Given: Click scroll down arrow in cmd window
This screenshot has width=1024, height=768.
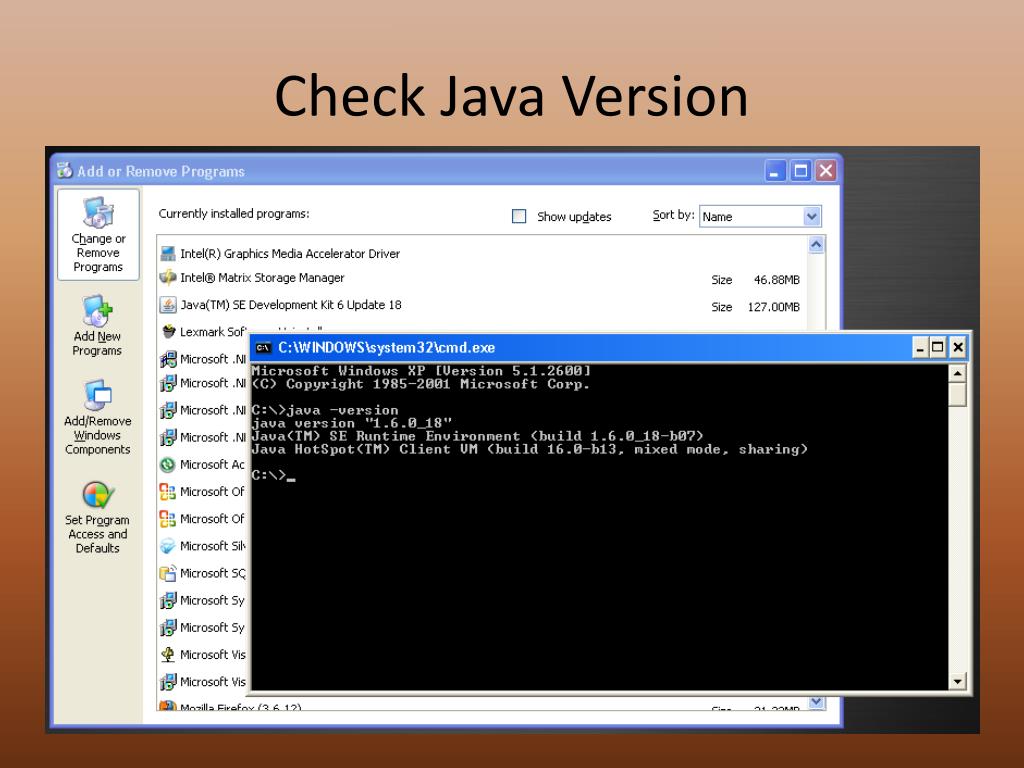Looking at the screenshot, I should coord(958,681).
